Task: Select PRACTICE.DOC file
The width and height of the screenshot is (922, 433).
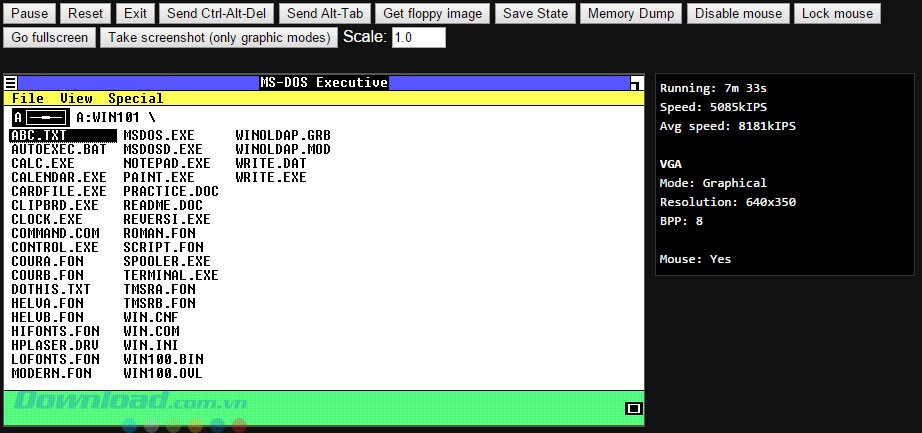Action: click(x=171, y=191)
